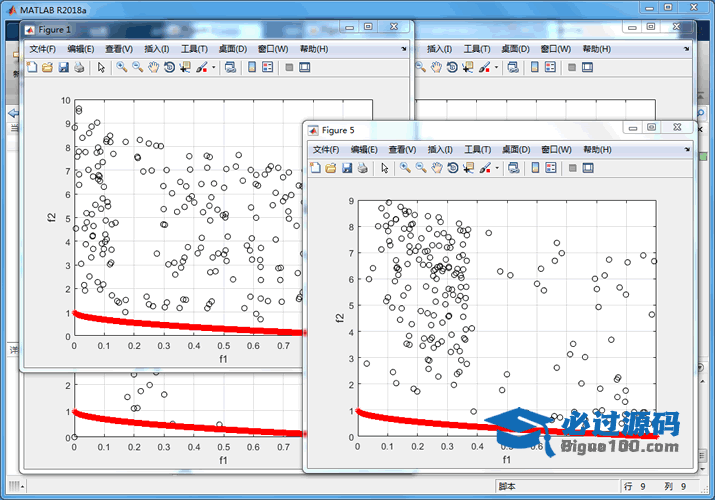This screenshot has height=500, width=715.
Task: Select Data Cursor tool in Figure 1
Action: (185, 67)
